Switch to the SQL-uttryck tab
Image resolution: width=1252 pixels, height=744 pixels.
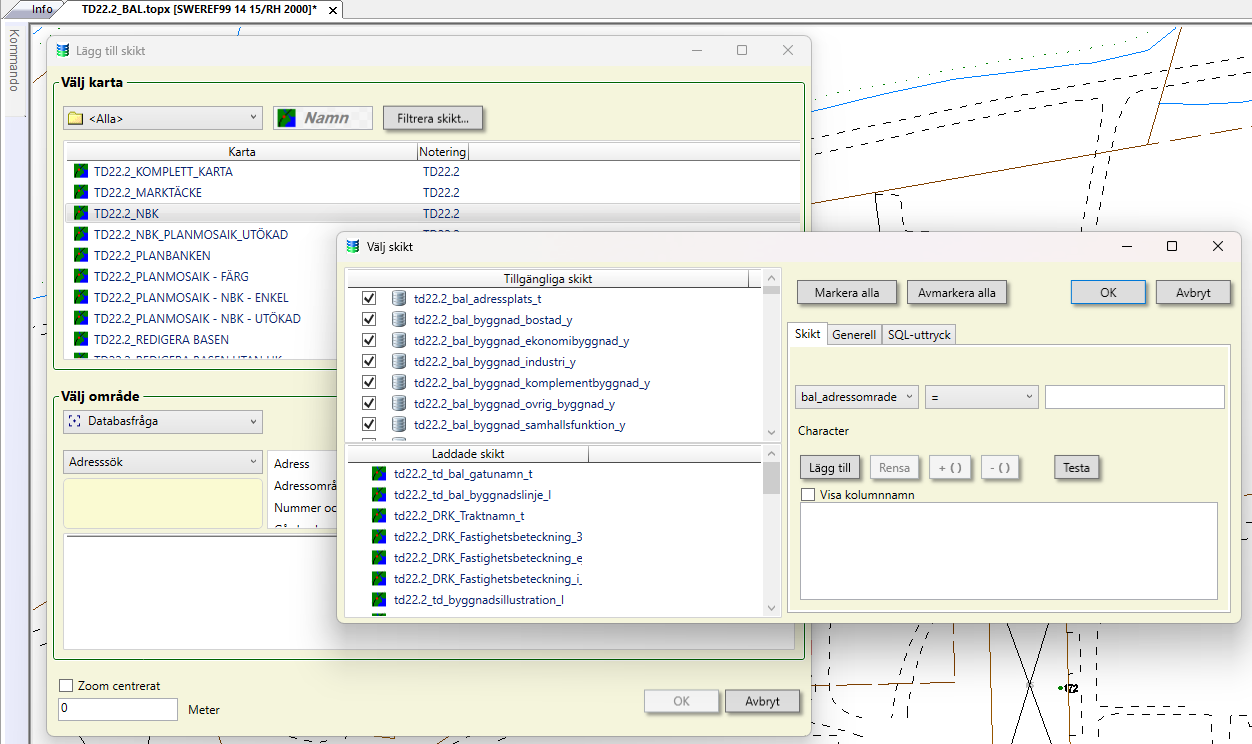(920, 335)
